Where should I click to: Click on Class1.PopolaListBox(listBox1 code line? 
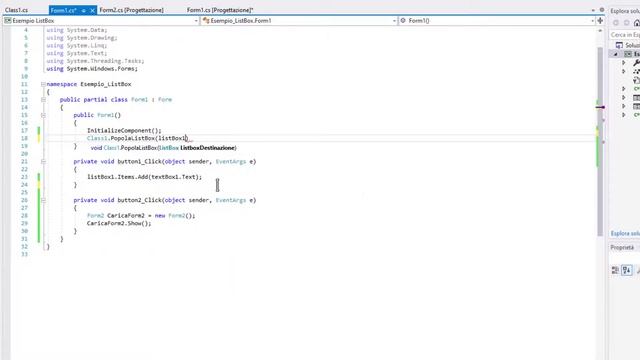pyautogui.click(x=137, y=138)
